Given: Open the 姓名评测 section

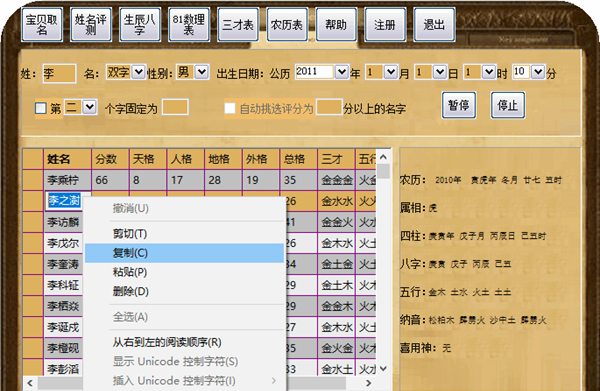Looking at the screenshot, I should pos(91,25).
